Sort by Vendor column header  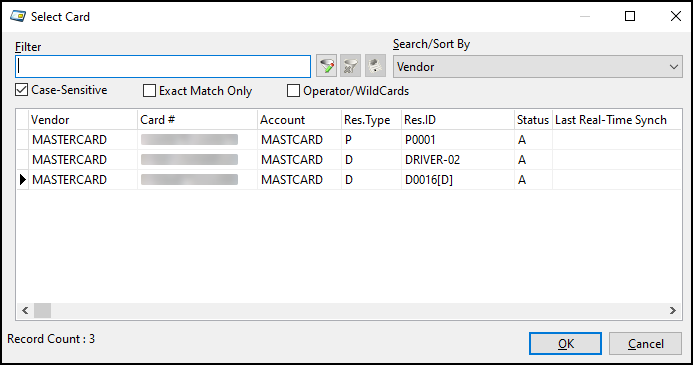83,120
